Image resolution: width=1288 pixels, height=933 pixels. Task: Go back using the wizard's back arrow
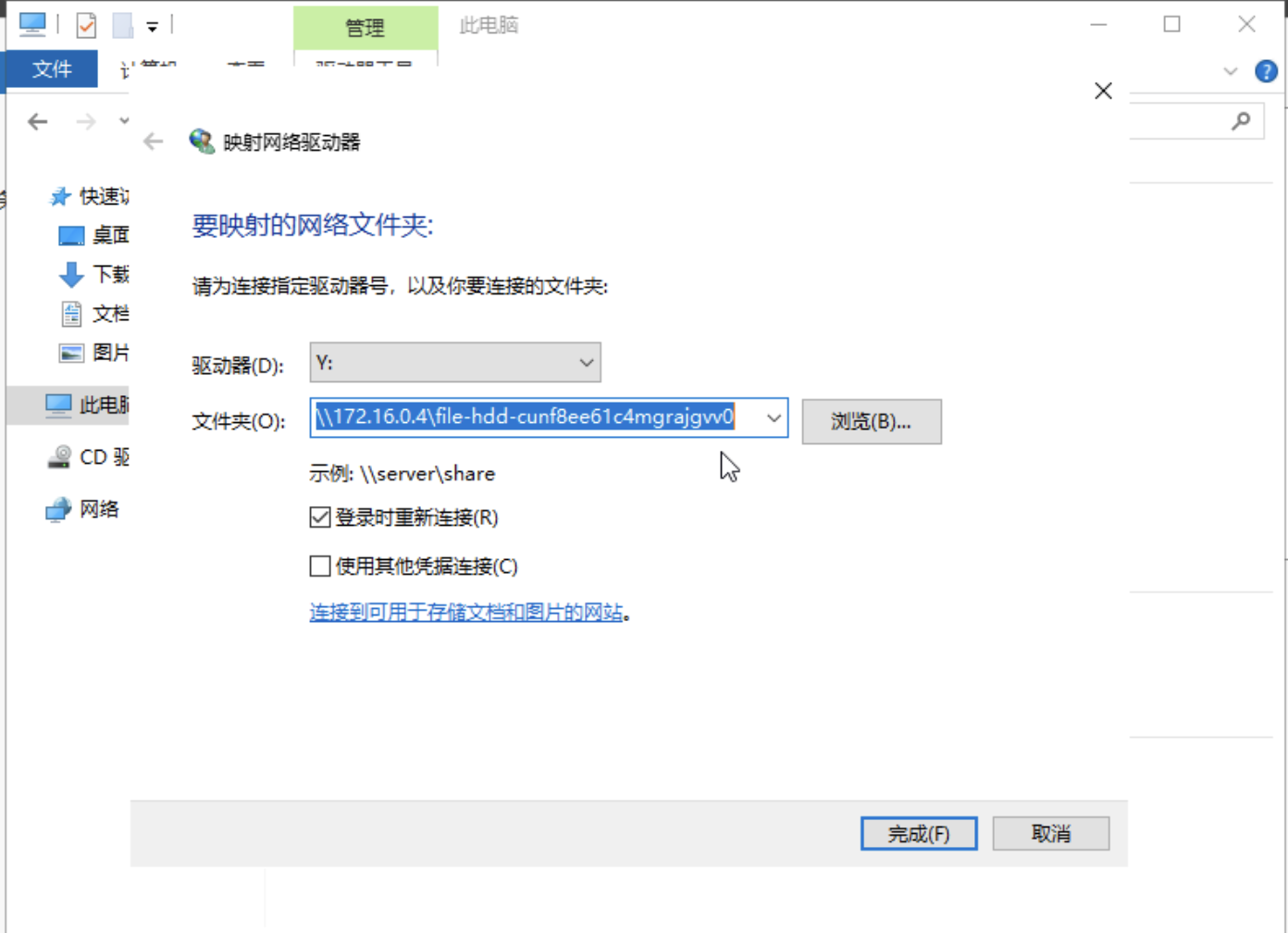click(154, 142)
